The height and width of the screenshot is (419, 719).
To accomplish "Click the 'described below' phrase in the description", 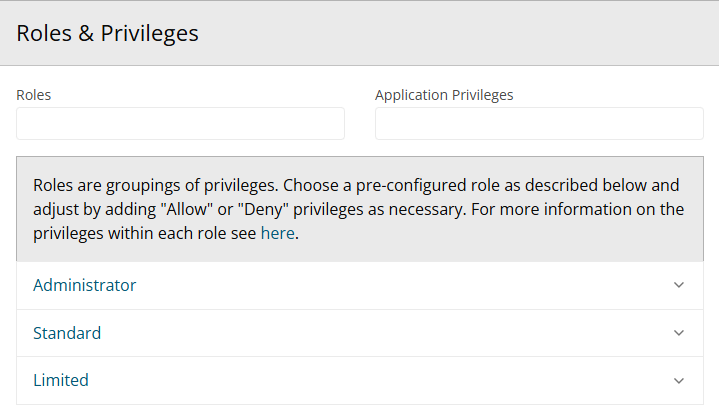I will pyautogui.click(x=582, y=185).
